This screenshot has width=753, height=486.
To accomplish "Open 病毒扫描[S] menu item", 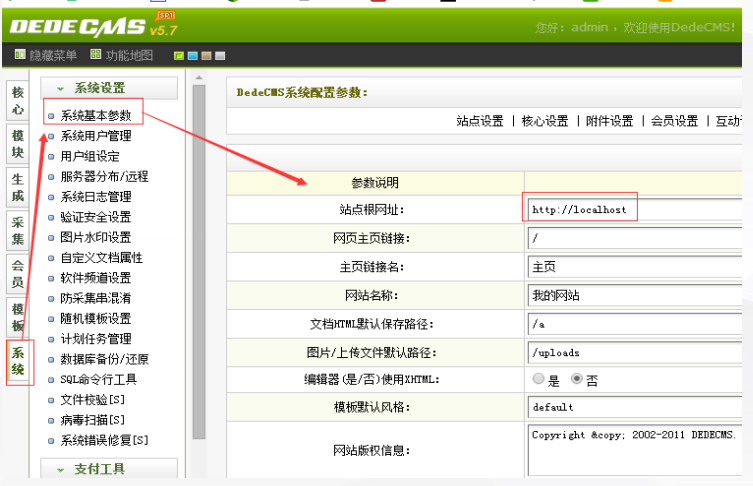I will coord(92,420).
